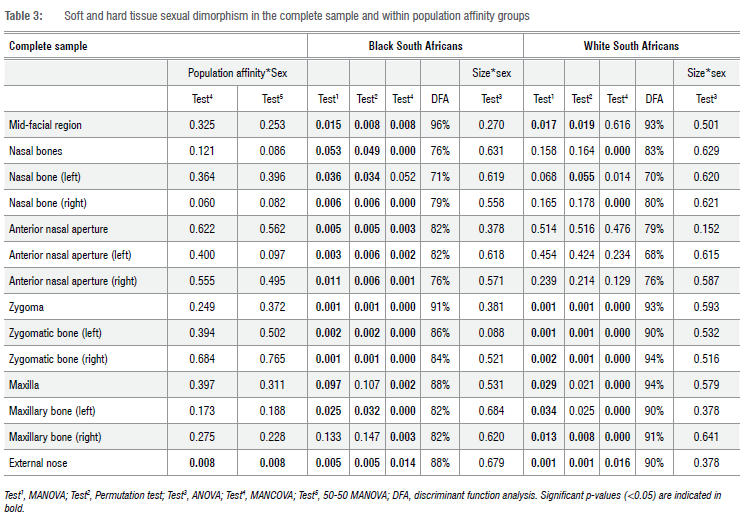The image size is (747, 522).
Task: Select the 0.133 value in Maxillary bone (right) row
Action: pos(327,437)
